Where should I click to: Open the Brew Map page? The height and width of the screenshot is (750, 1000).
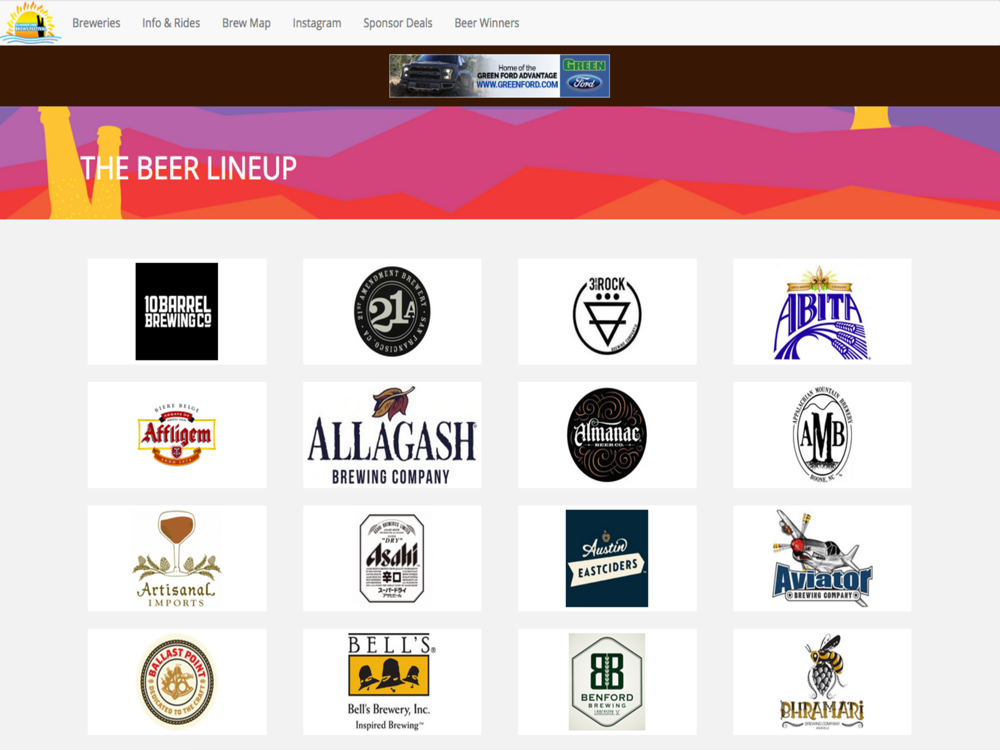[246, 23]
